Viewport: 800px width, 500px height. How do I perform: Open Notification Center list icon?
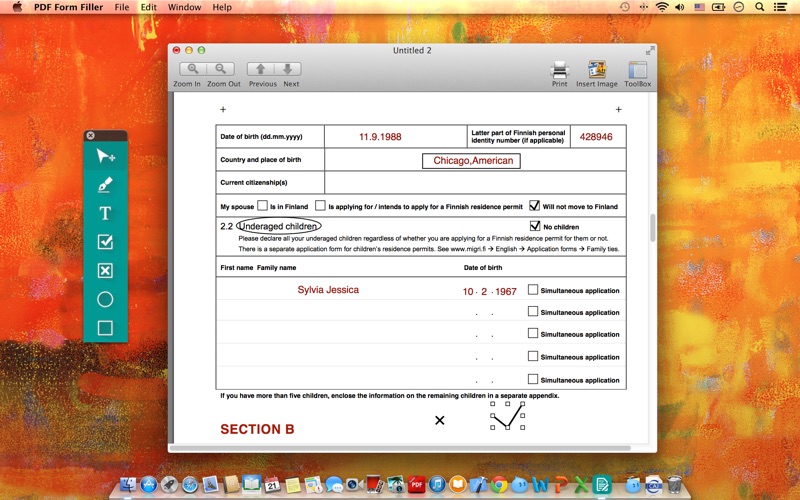(780, 7)
